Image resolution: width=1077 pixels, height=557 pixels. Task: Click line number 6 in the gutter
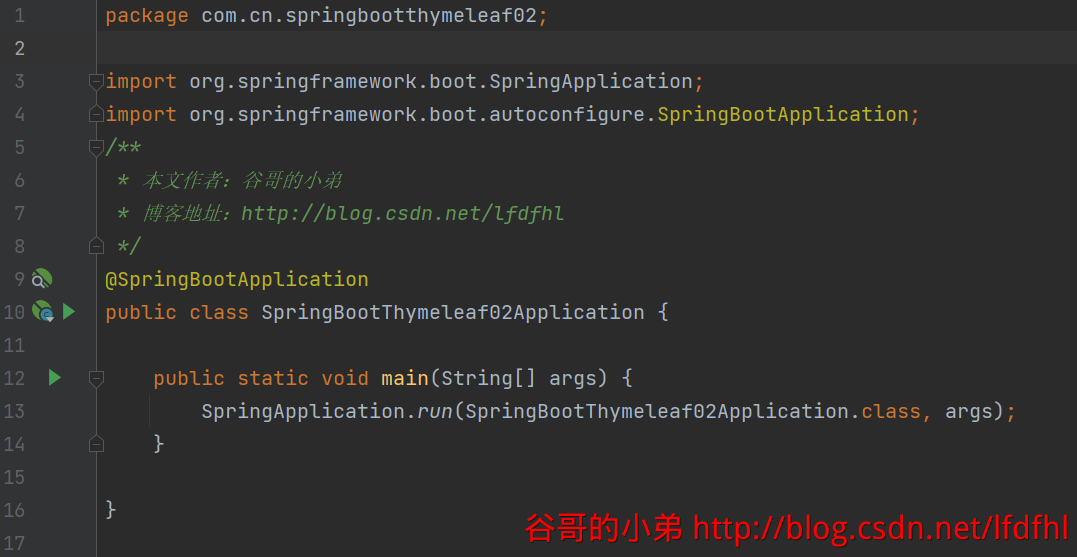pos(19,180)
